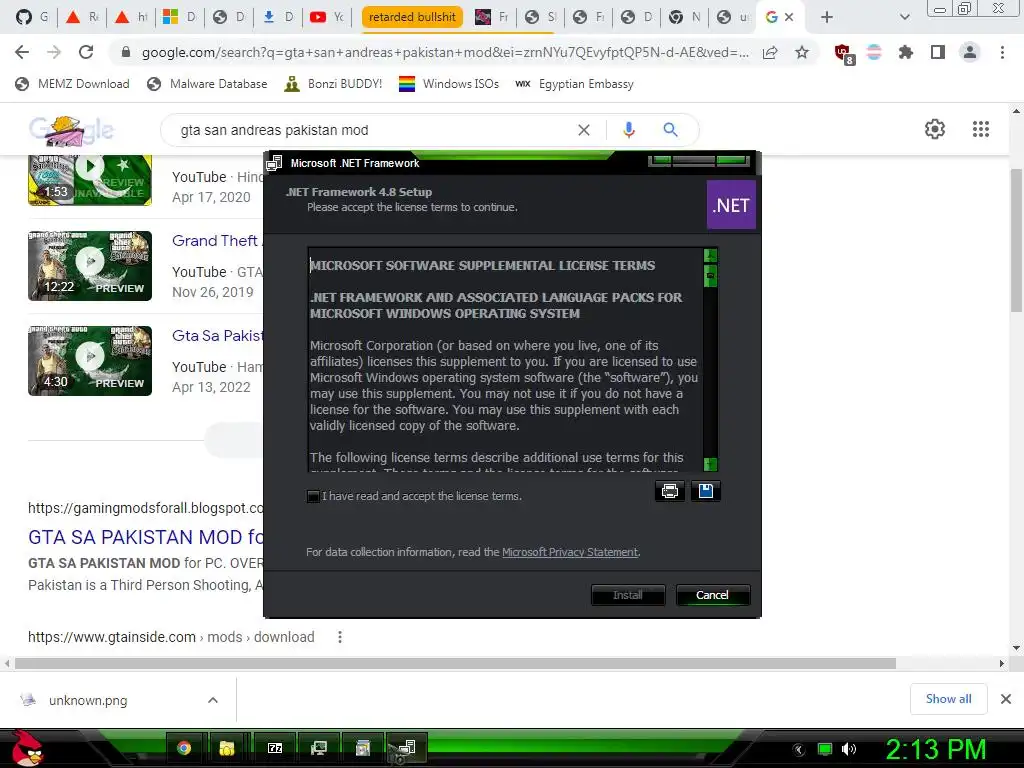Open the Google apps grid
This screenshot has width=1024, height=768.
[x=980, y=129]
